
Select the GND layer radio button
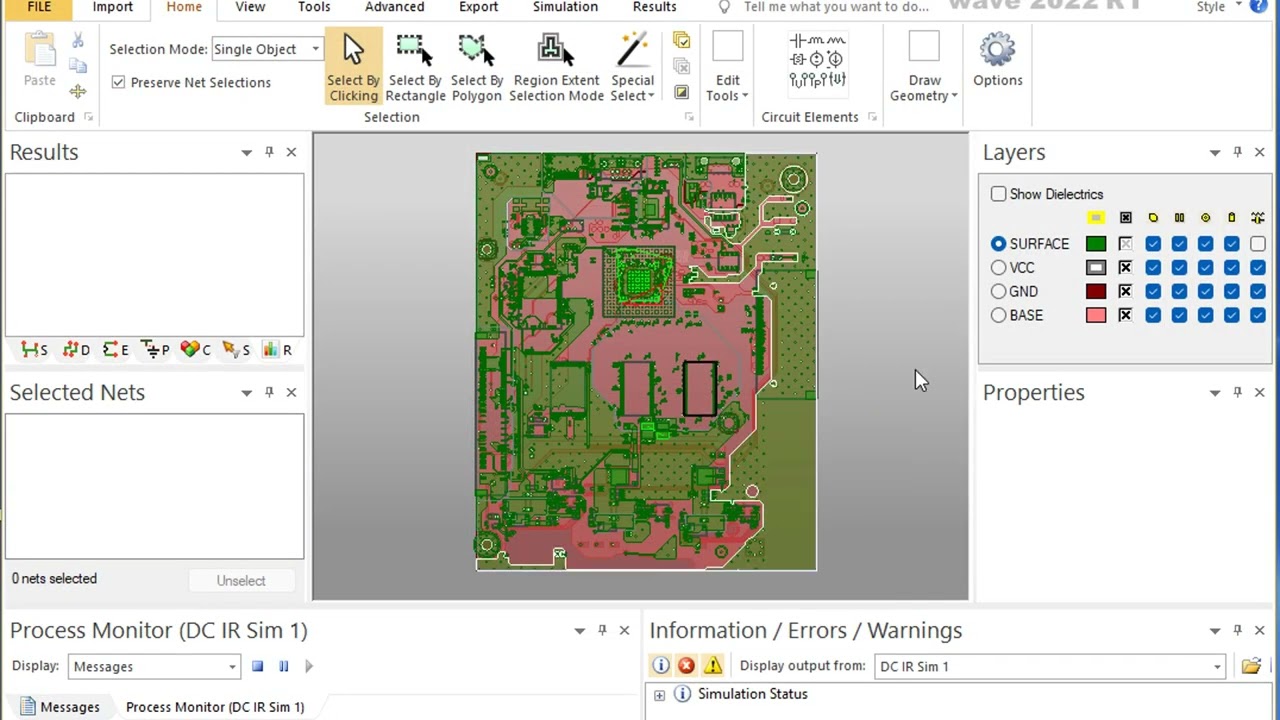(x=998, y=292)
